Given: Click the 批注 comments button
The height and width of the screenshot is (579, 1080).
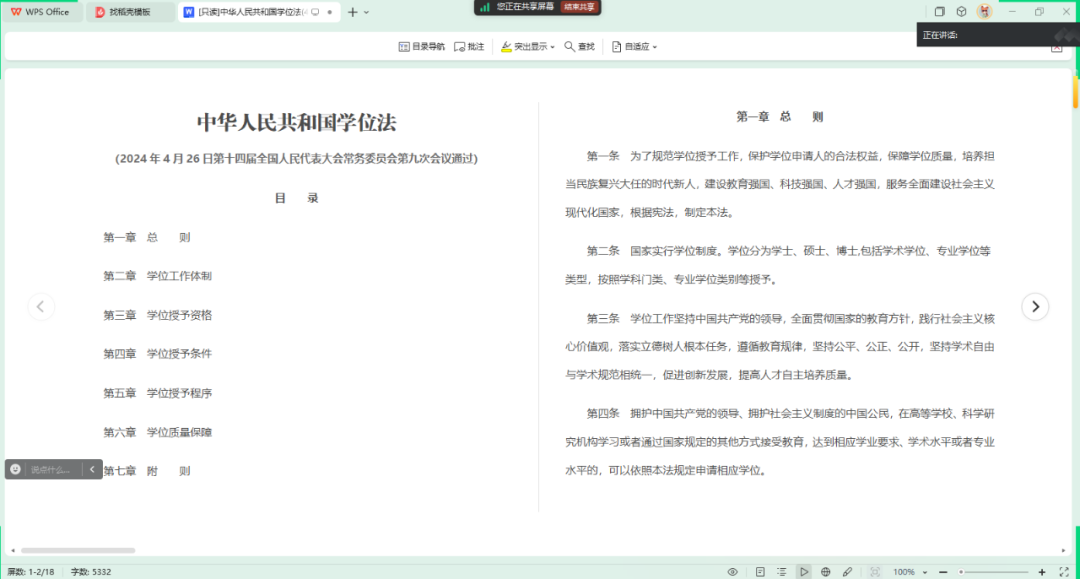Looking at the screenshot, I should (x=469, y=47).
